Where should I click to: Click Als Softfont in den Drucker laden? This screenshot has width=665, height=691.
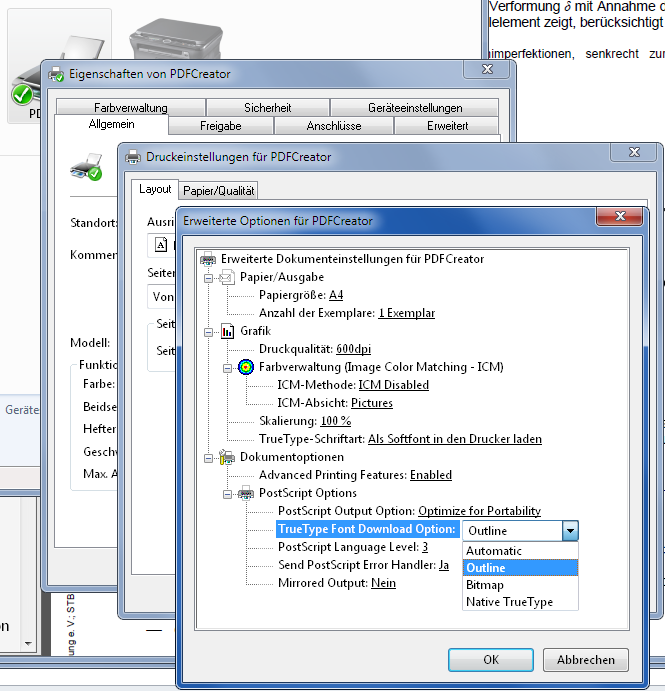tap(455, 439)
